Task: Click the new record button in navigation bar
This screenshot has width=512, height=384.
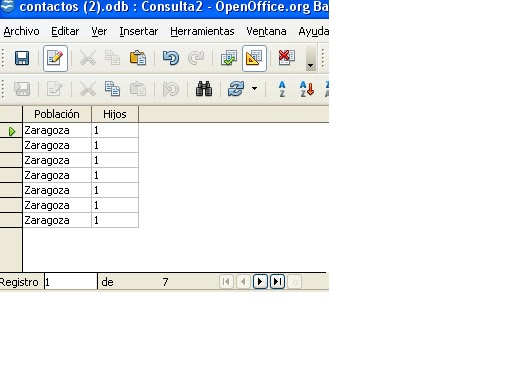Action: 295,282
